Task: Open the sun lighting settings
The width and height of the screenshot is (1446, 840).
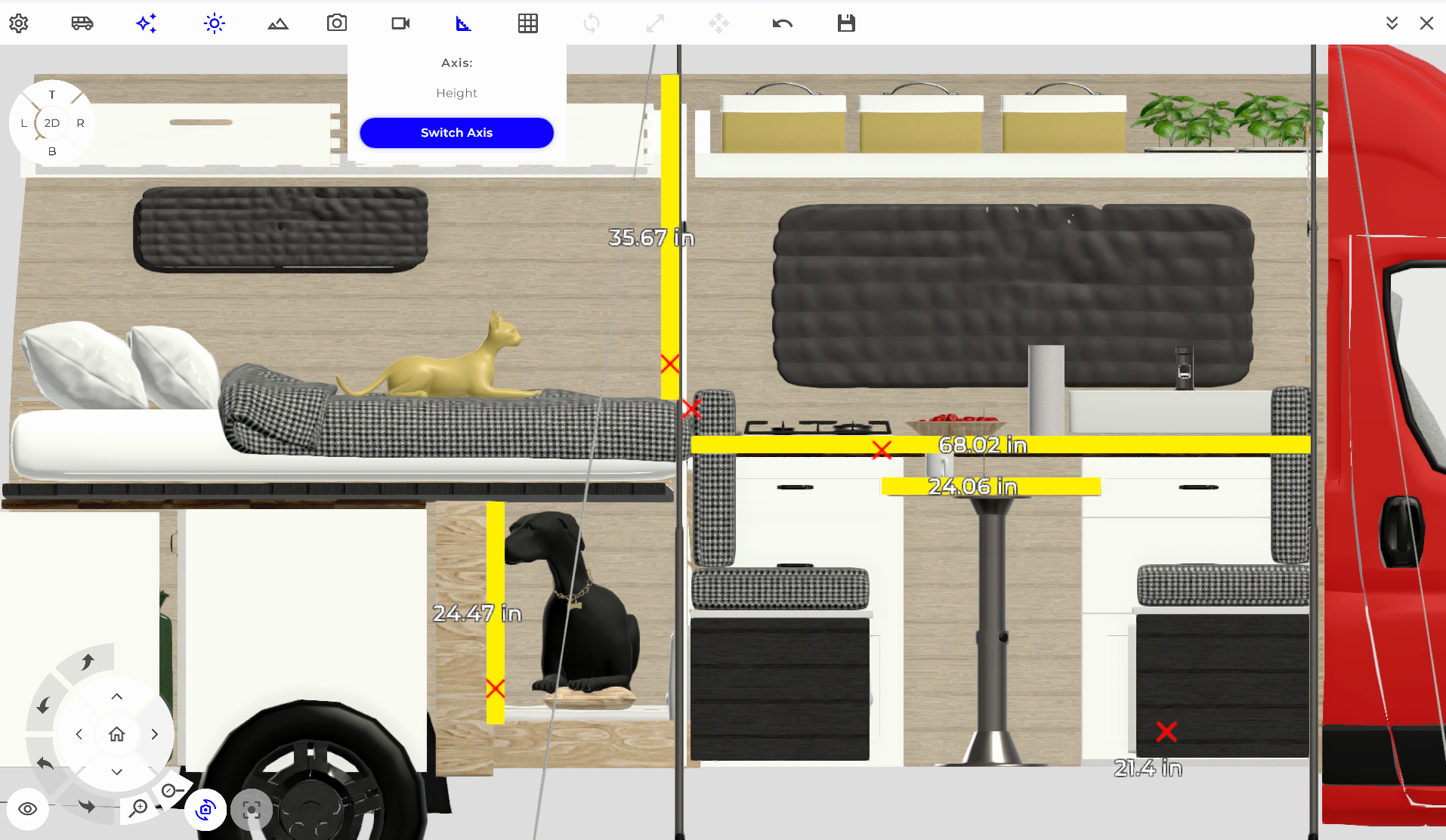Action: (215, 23)
